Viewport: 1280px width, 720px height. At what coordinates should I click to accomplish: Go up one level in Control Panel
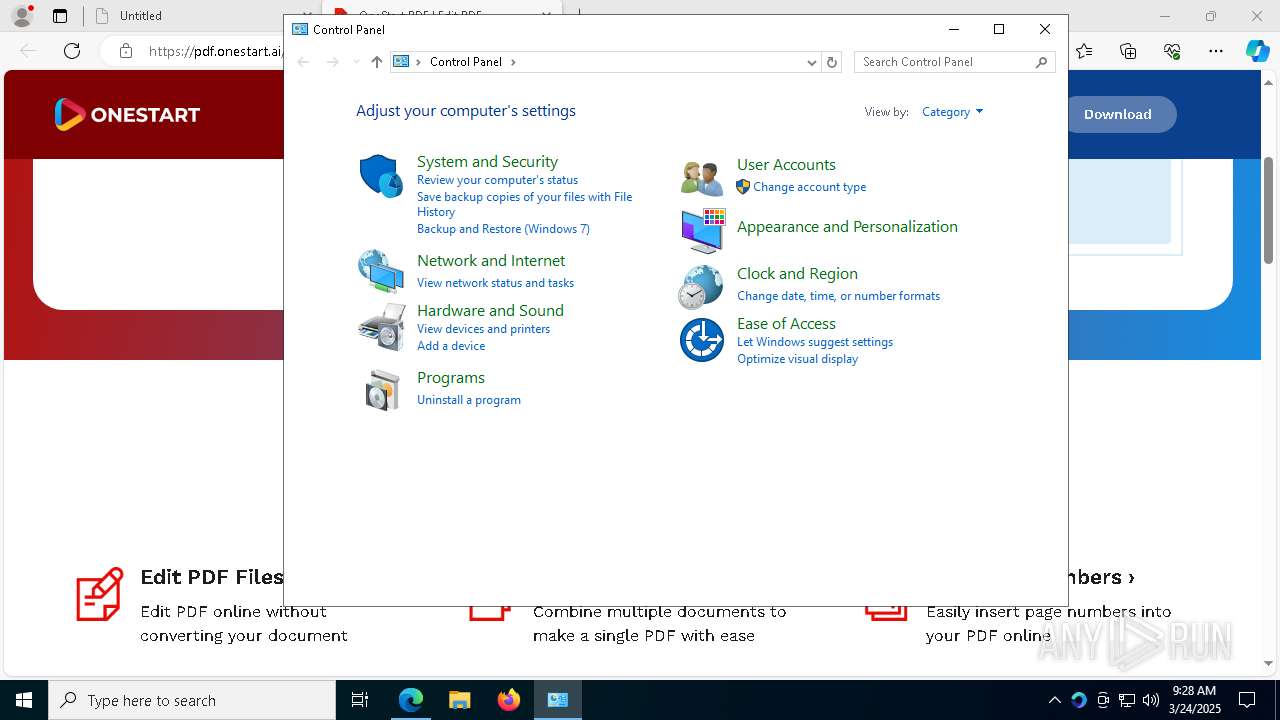click(376, 62)
